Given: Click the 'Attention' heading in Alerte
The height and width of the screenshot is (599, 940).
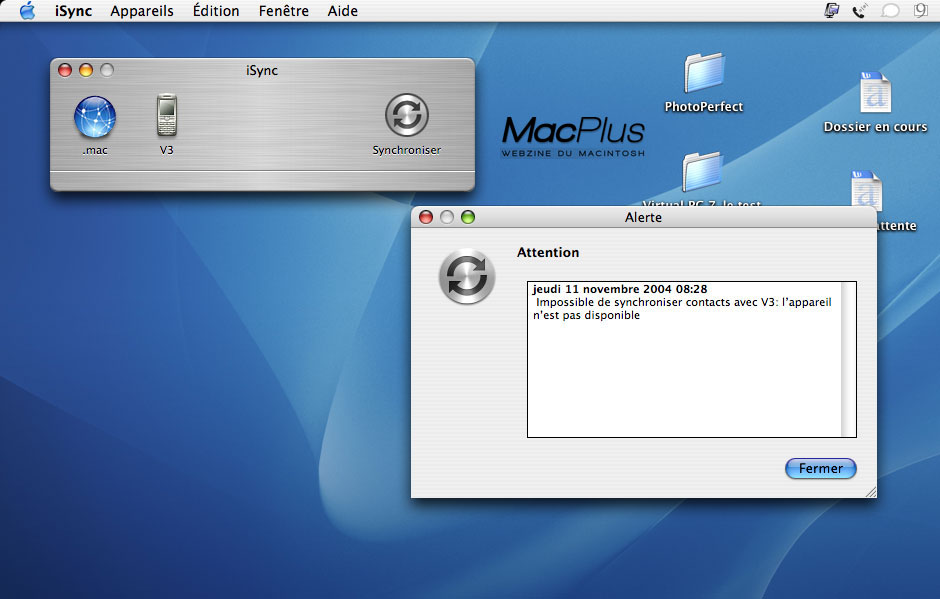Looking at the screenshot, I should [548, 252].
